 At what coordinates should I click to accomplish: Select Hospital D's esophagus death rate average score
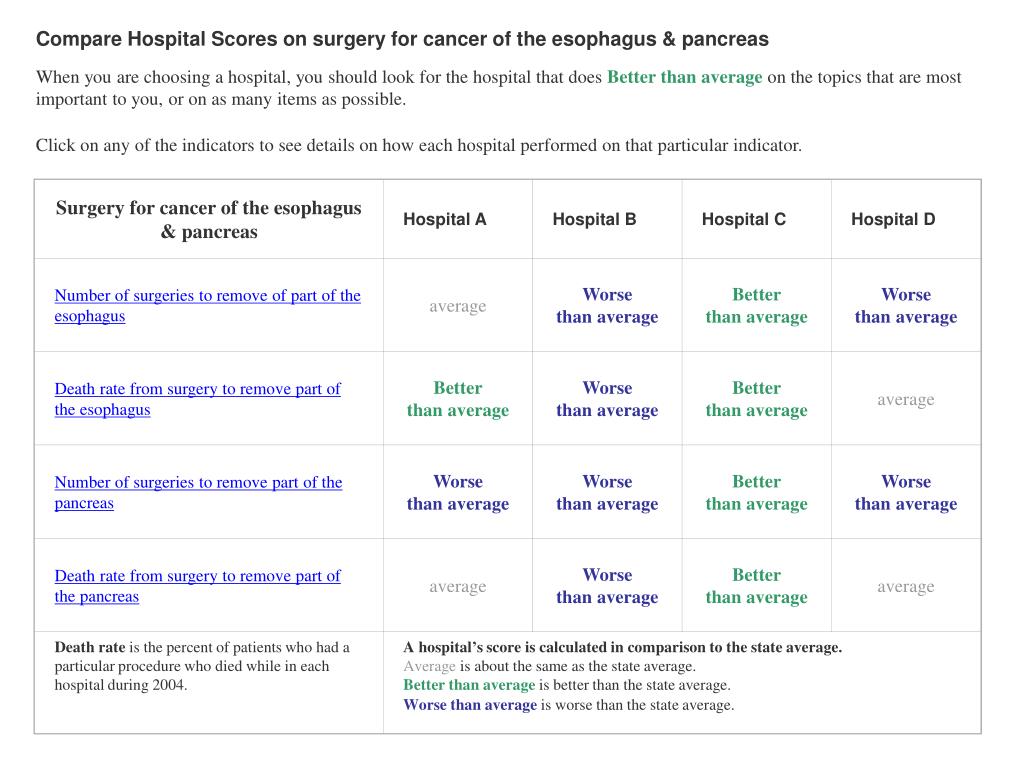[906, 399]
